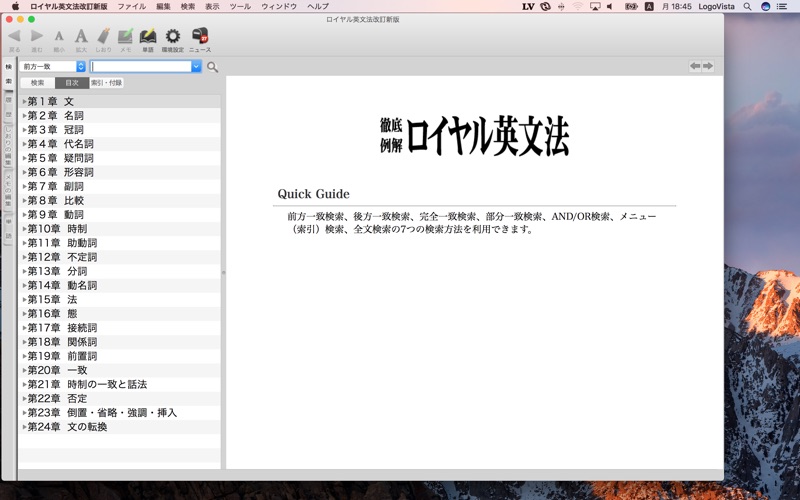
Task: Open the vertical 単語 sidebar tab
Action: pyautogui.click(x=9, y=229)
